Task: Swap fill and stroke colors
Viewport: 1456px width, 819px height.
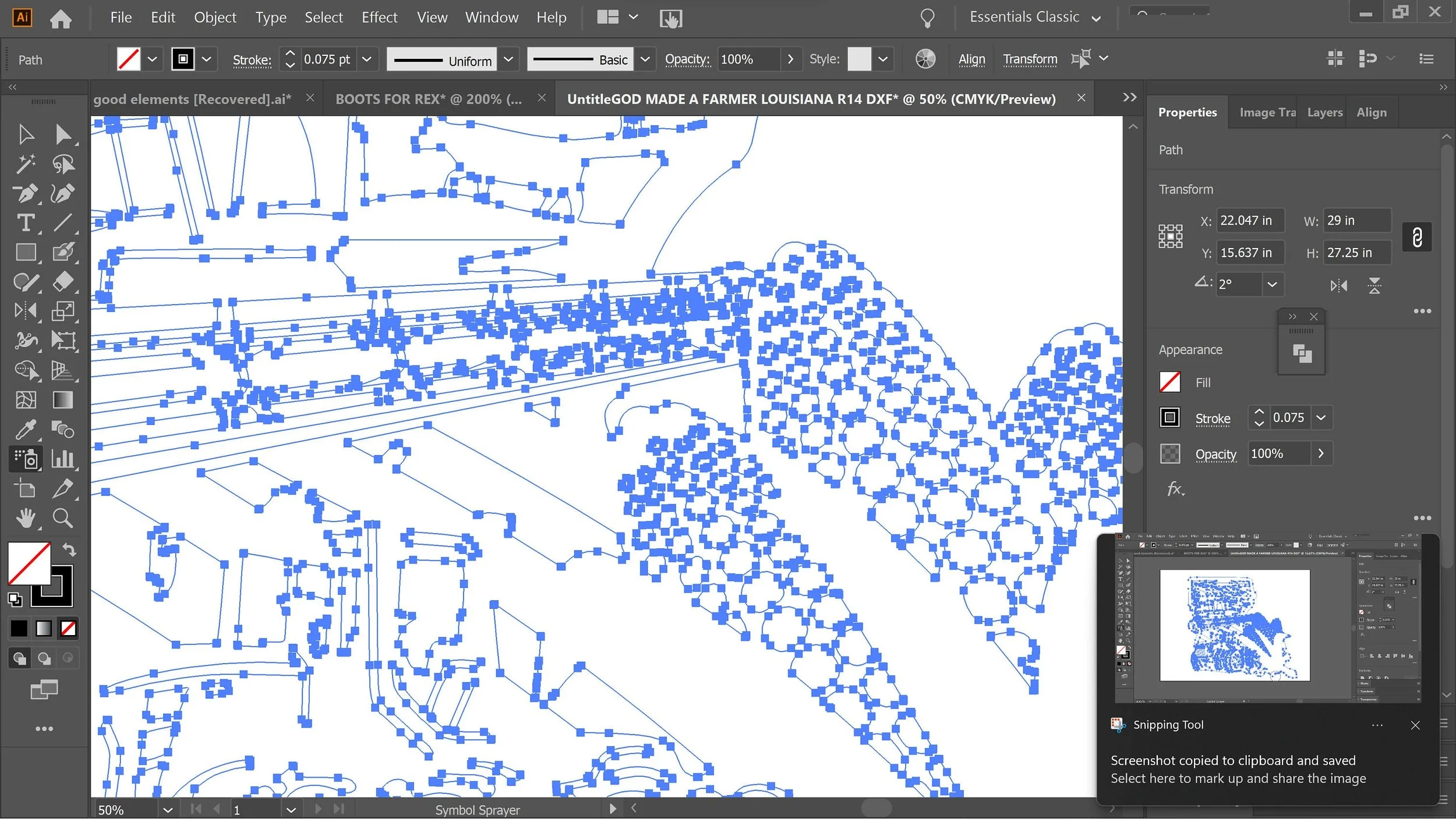Action: 69,549
